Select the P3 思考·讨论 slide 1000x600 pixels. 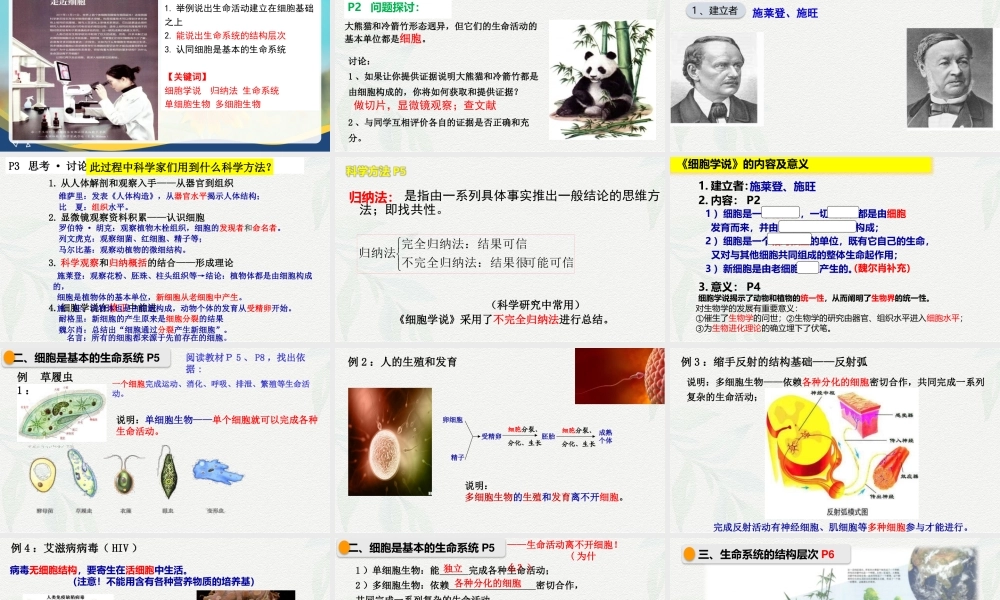click(x=165, y=249)
